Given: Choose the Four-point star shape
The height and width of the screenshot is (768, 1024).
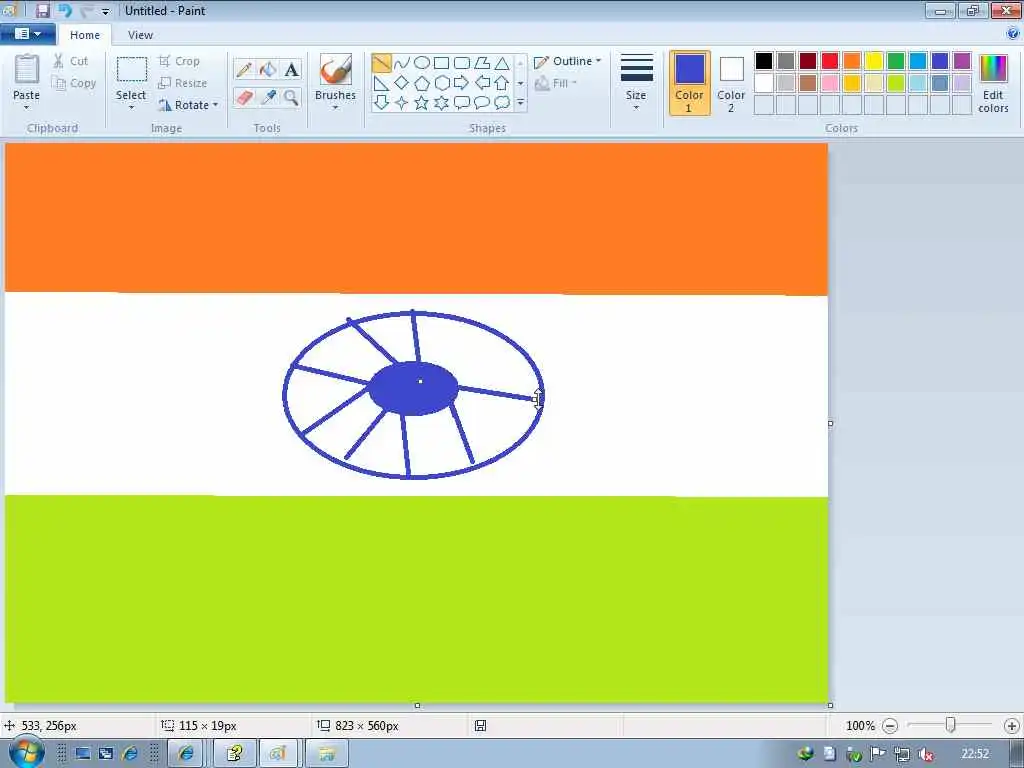Looking at the screenshot, I should click(x=402, y=103).
